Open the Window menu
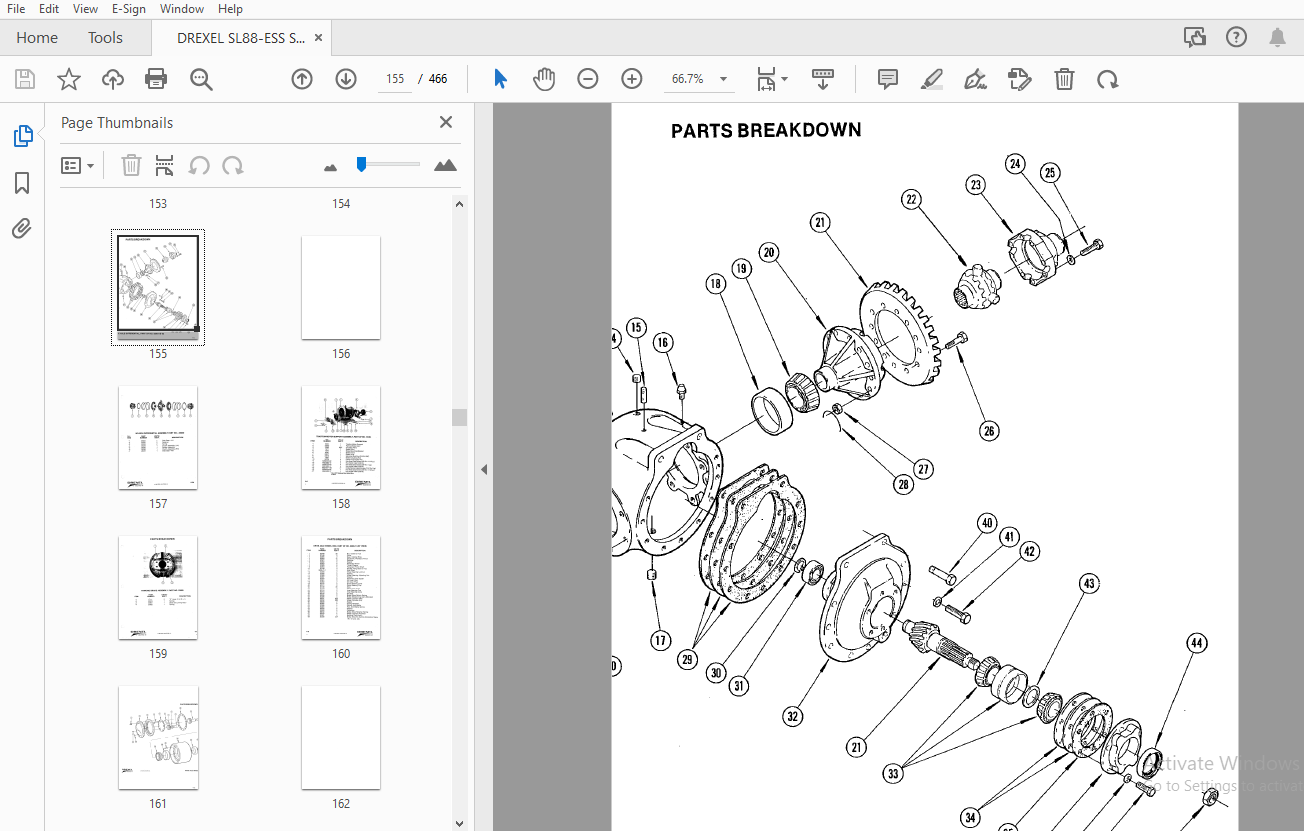The width and height of the screenshot is (1304, 831). point(182,9)
